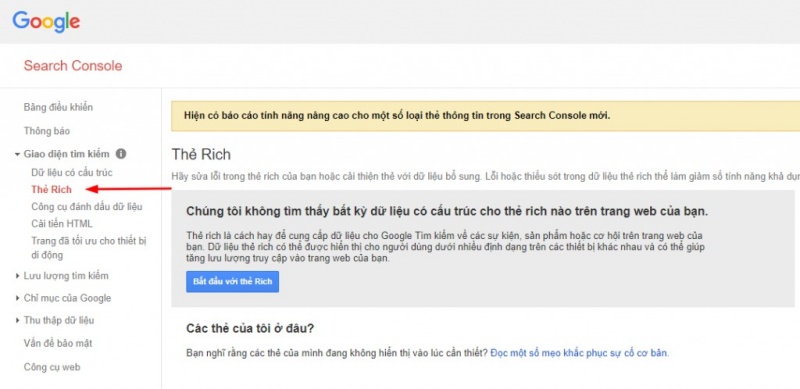Open Lưu lượng tìm kiếm menu label

click(66, 276)
